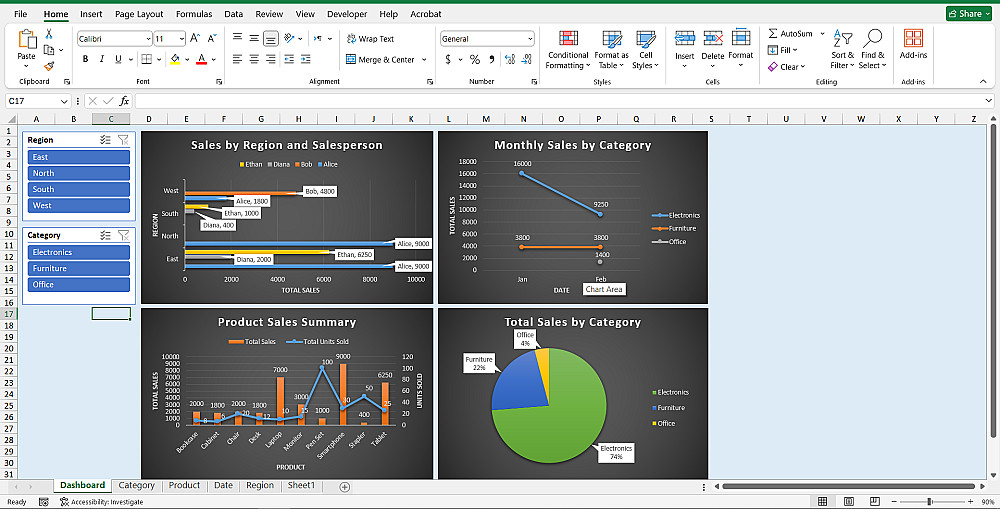Apply Underline formatting
The image size is (1000, 509).
[118, 59]
